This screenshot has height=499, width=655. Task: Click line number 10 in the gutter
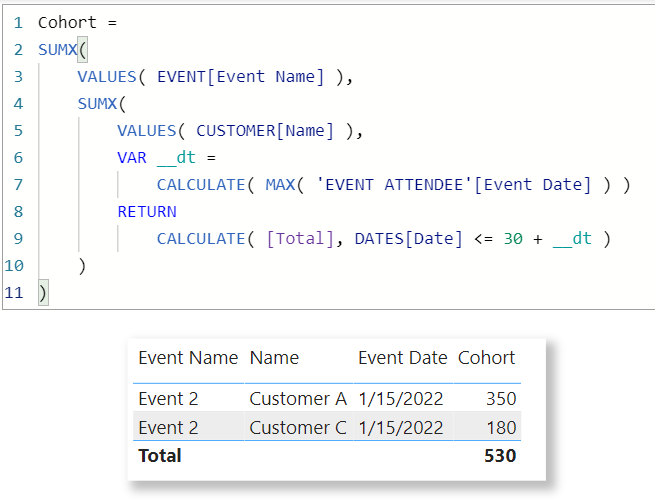pos(14,266)
